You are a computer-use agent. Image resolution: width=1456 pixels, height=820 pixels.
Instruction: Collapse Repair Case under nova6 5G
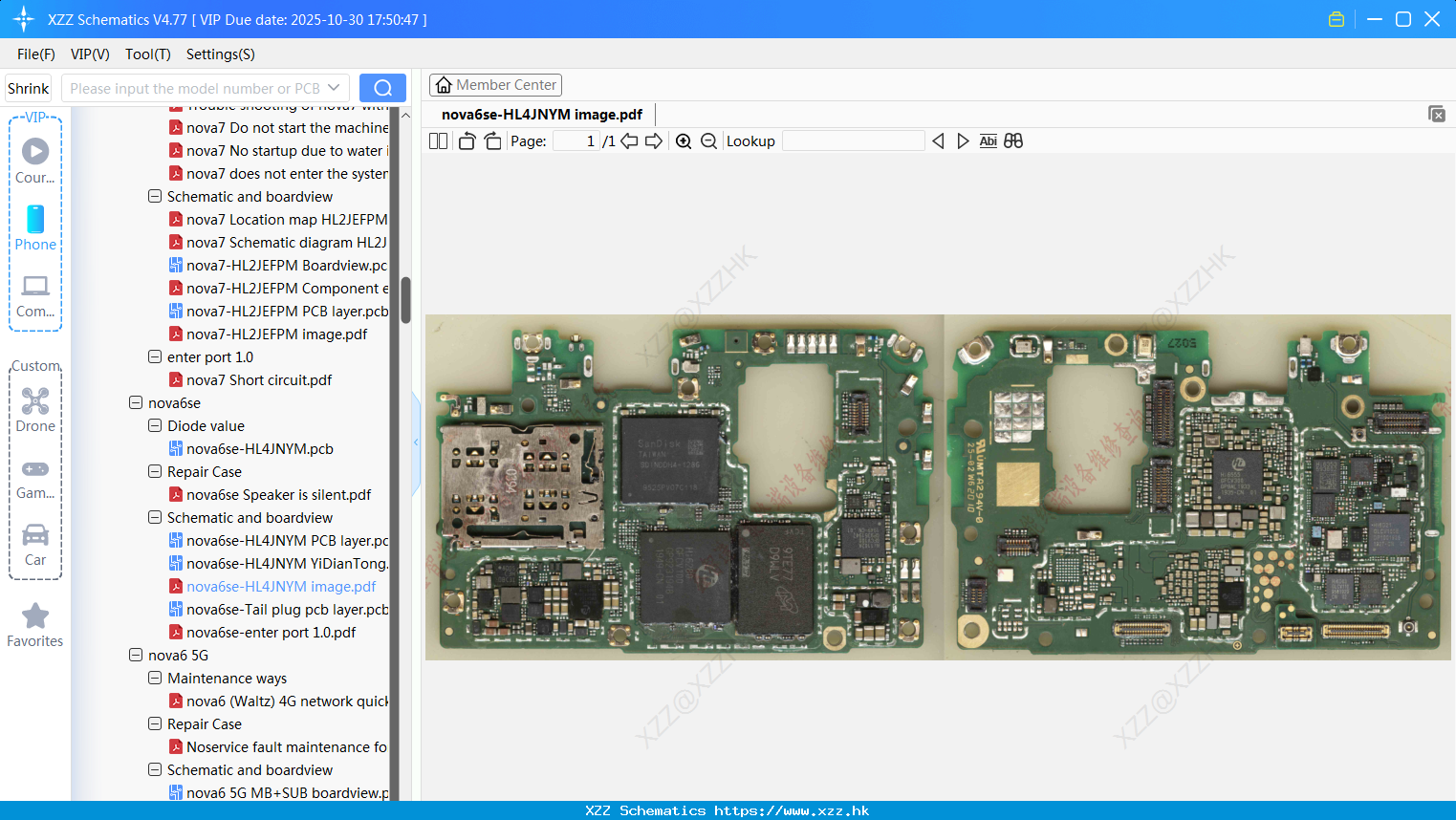155,724
